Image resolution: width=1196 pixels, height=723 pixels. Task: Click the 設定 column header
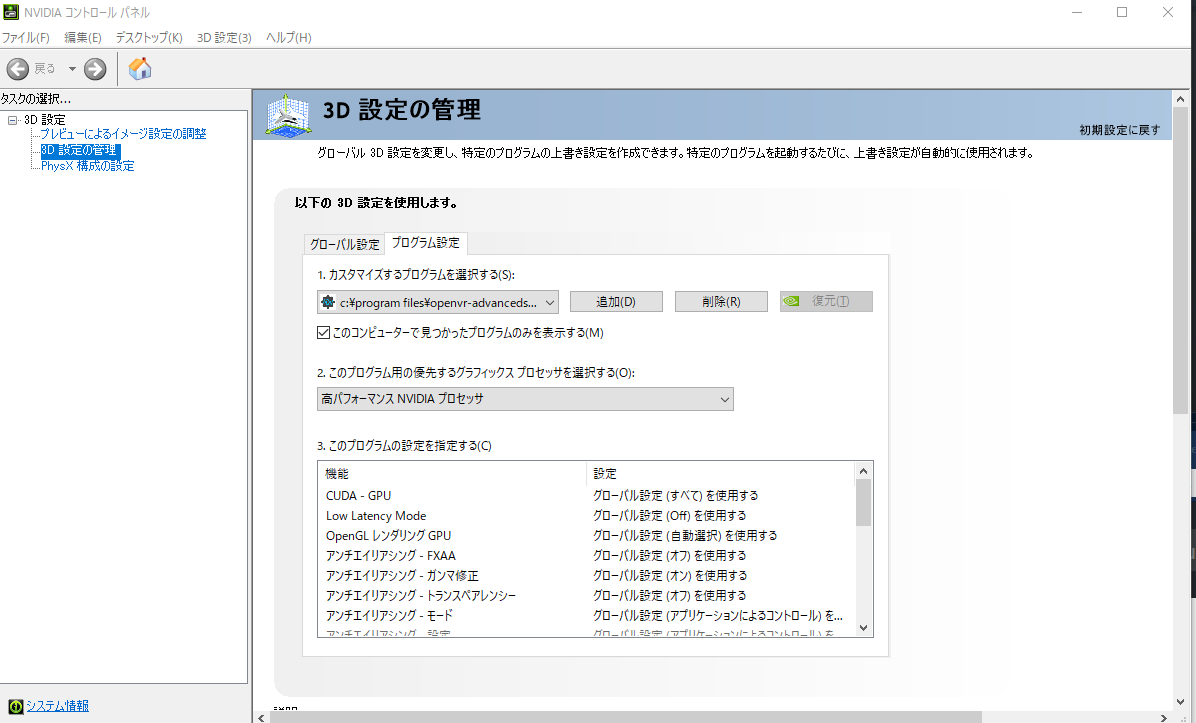720,474
